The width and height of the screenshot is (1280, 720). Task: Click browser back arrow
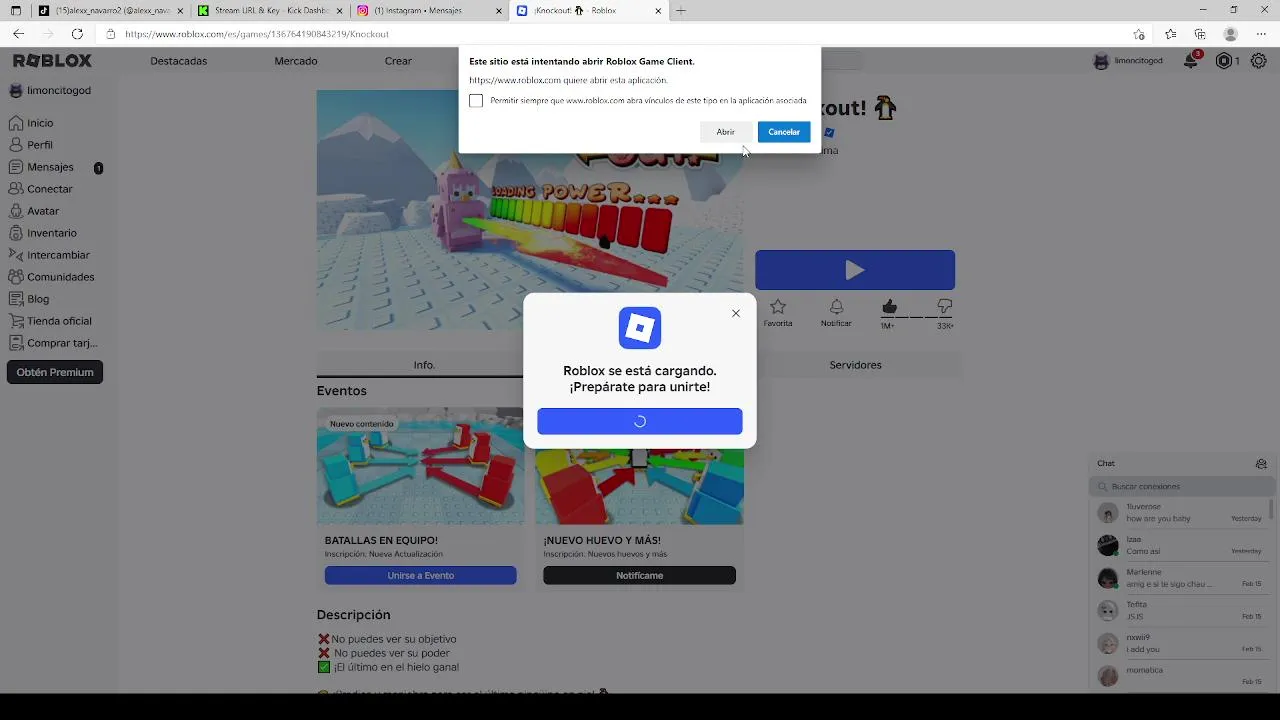point(18,34)
